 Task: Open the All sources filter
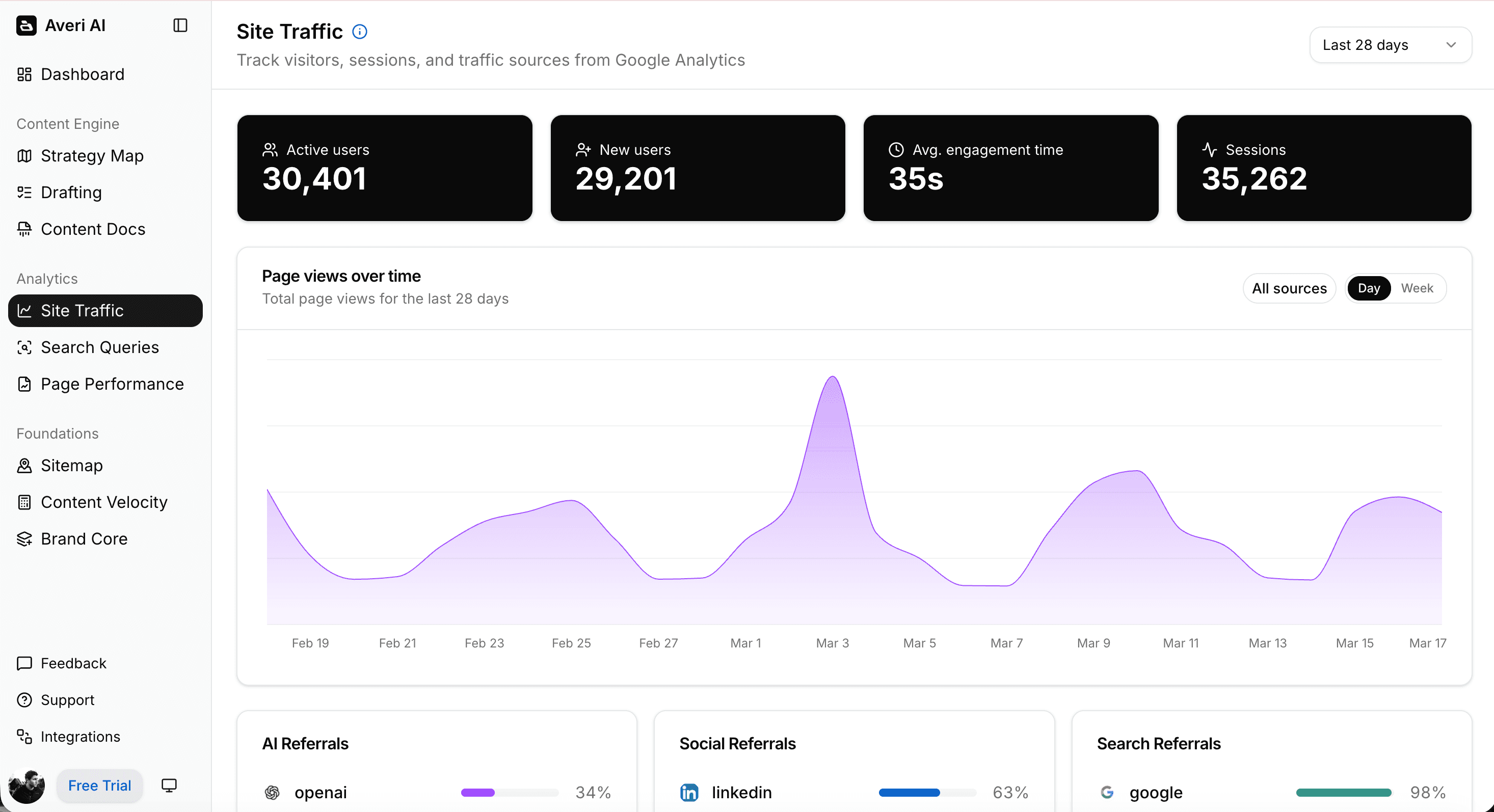1289,288
